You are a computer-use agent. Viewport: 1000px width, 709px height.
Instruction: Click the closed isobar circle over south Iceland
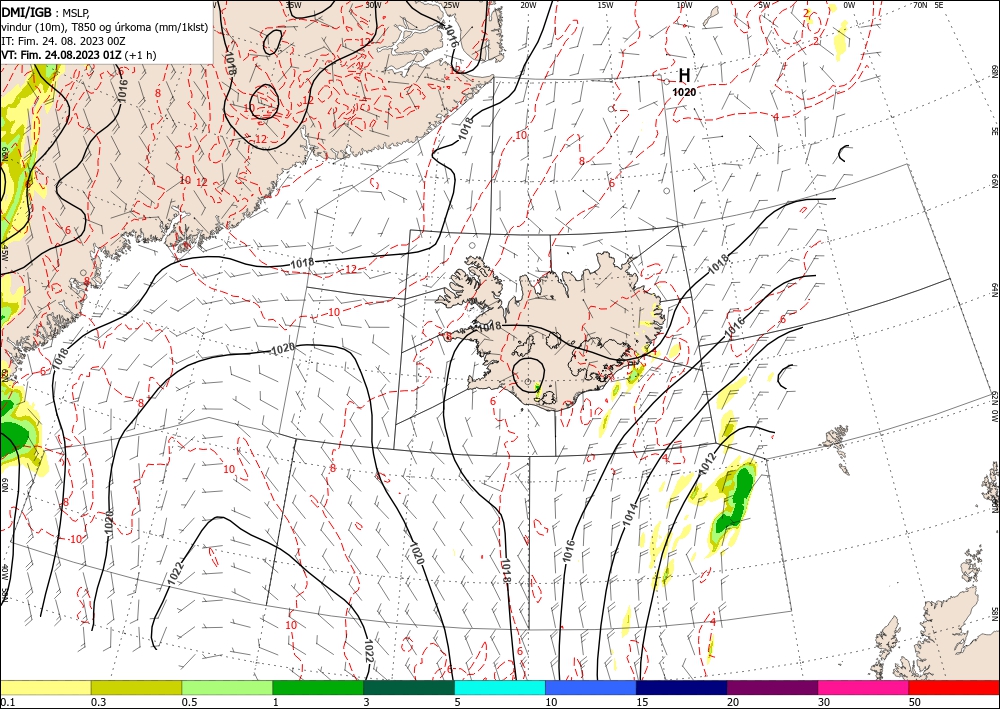pyautogui.click(x=529, y=375)
